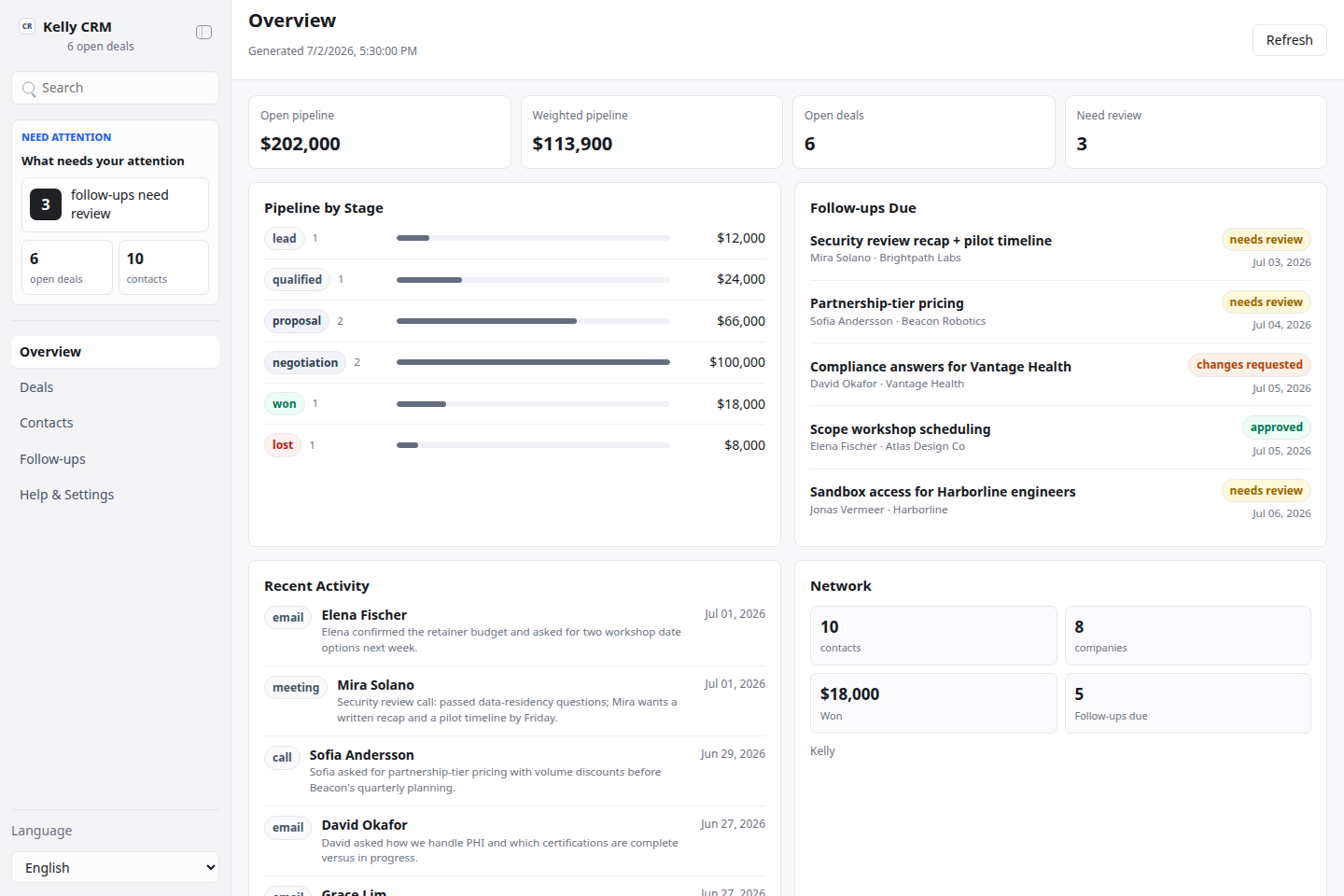This screenshot has height=896, width=1344.
Task: Click the Search input field
Action: click(115, 88)
